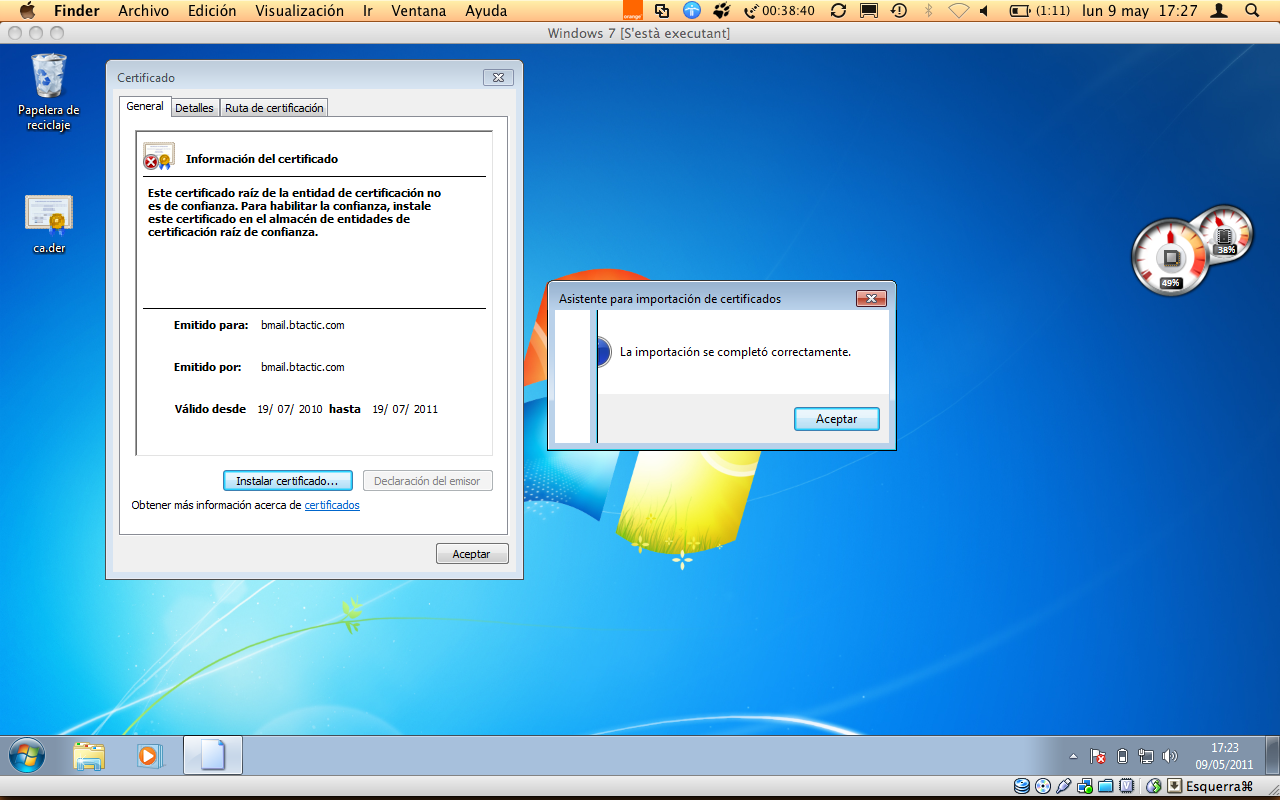Close the Mac window with the red button
The width and height of the screenshot is (1280, 800).
pyautogui.click(x=13, y=33)
